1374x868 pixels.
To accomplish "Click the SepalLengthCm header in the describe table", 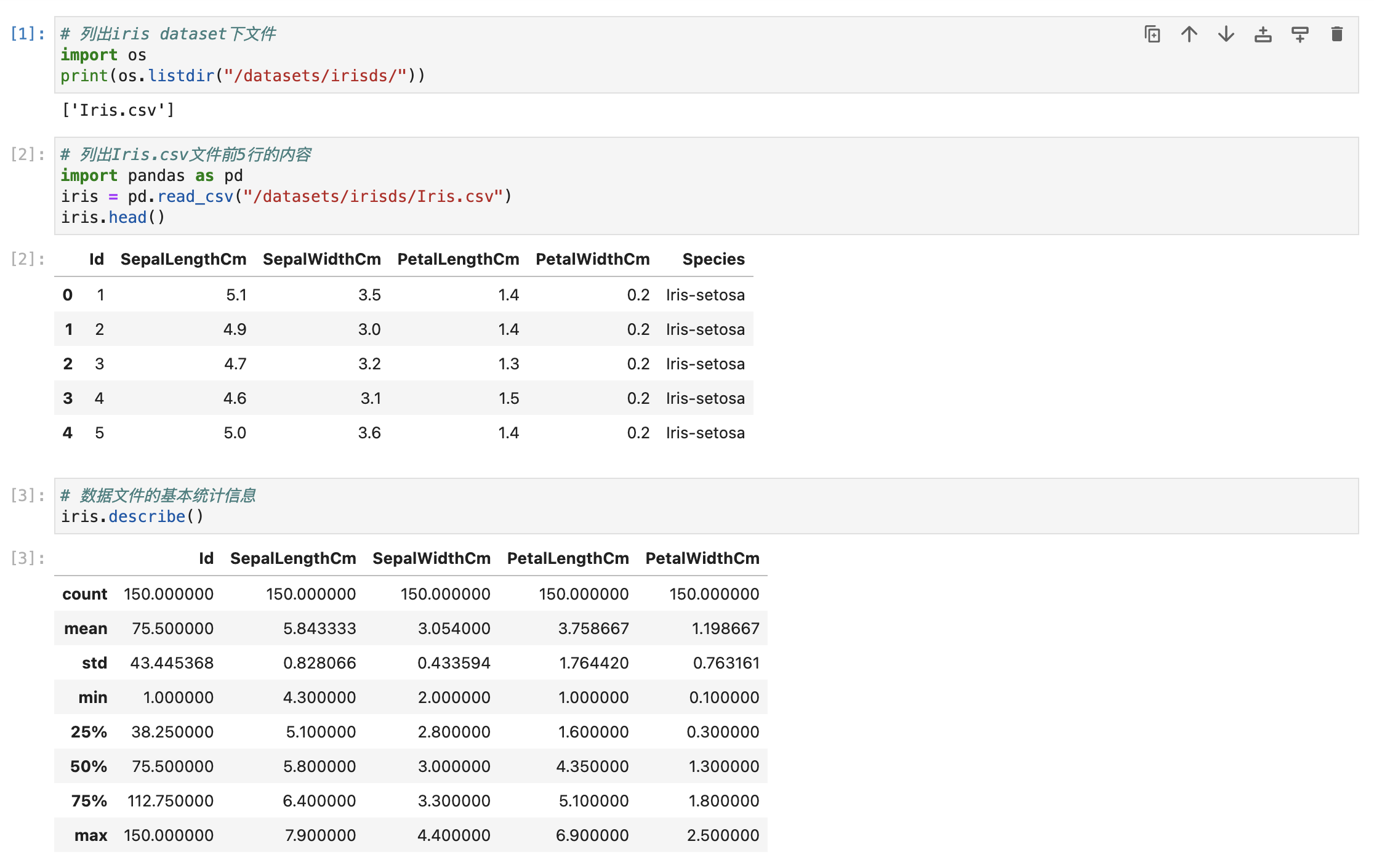I will pyautogui.click(x=293, y=558).
